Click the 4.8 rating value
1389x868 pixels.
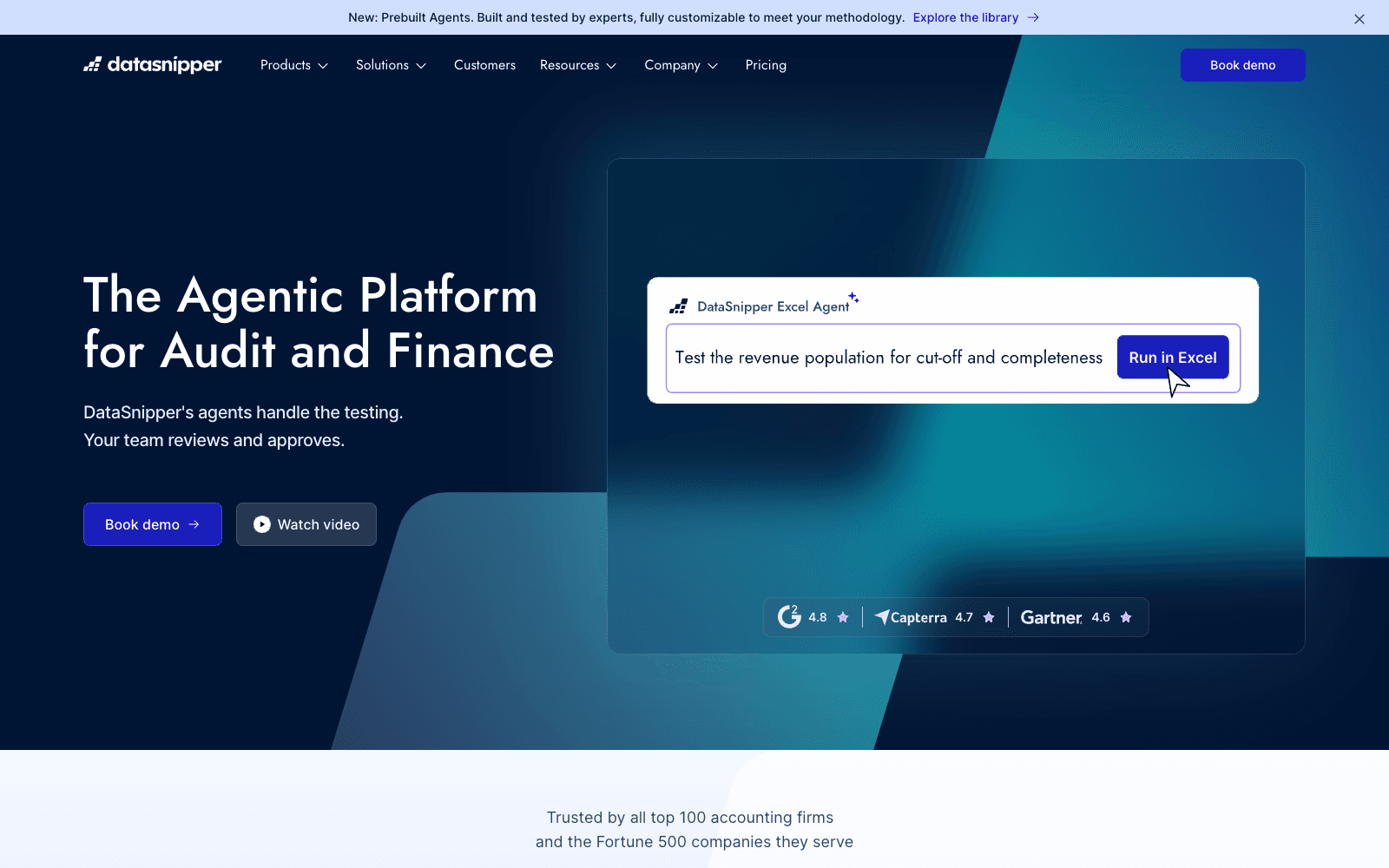(818, 617)
